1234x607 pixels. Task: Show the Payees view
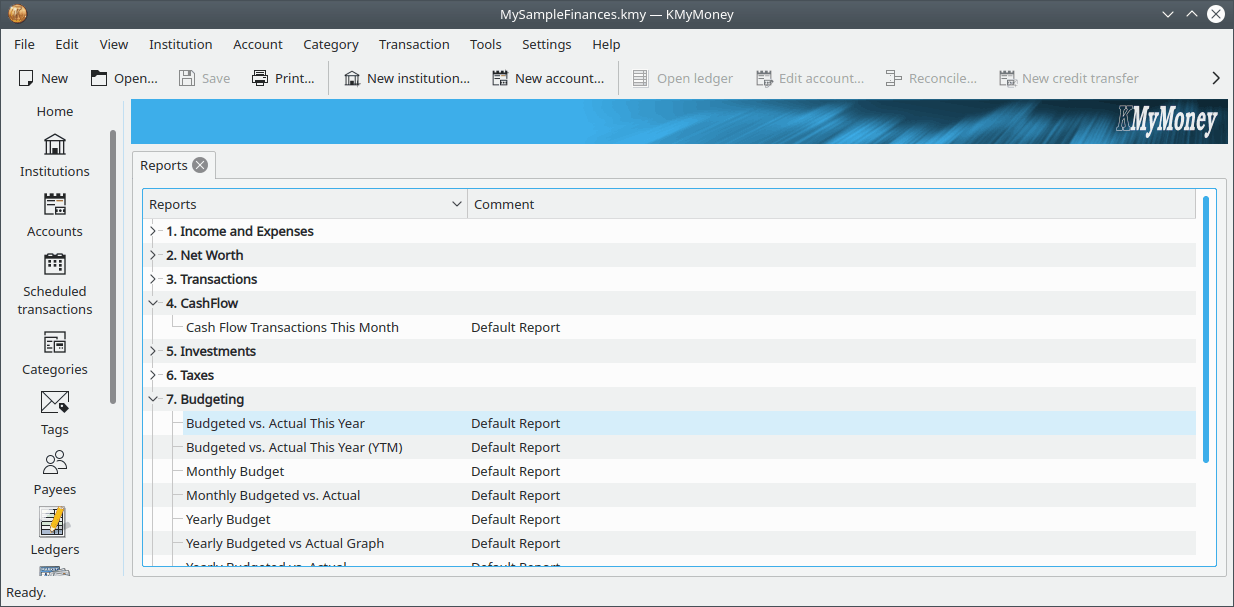tap(55, 473)
